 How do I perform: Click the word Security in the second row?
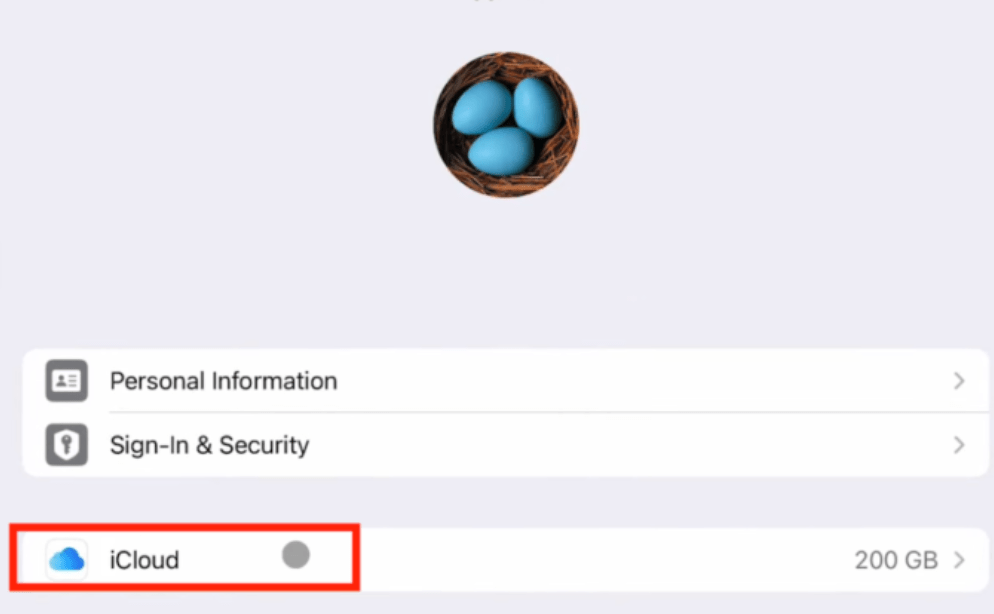(x=264, y=445)
